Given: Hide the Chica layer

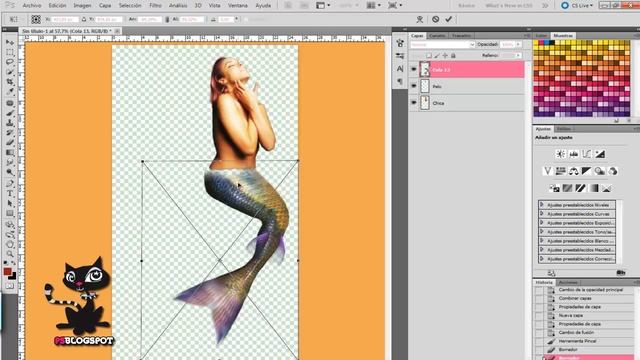Looking at the screenshot, I should click(413, 103).
